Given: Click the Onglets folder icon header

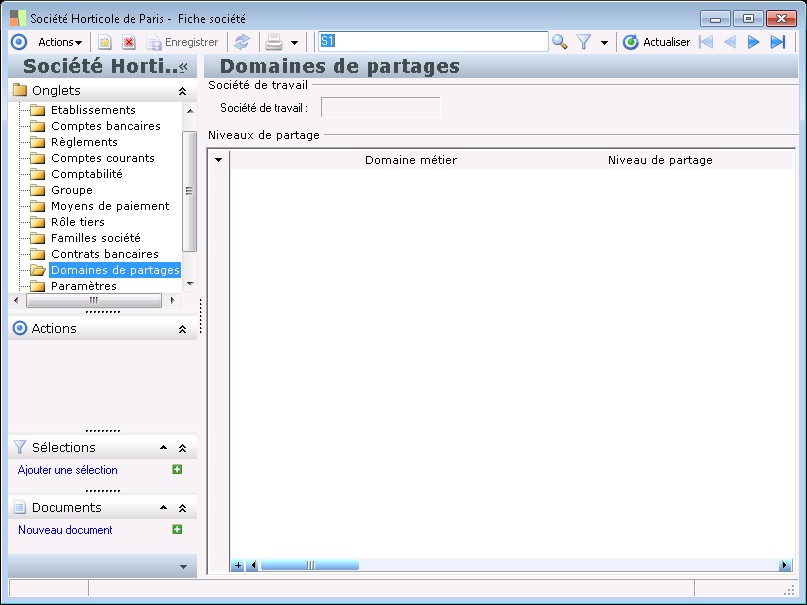Looking at the screenshot, I should [20, 90].
